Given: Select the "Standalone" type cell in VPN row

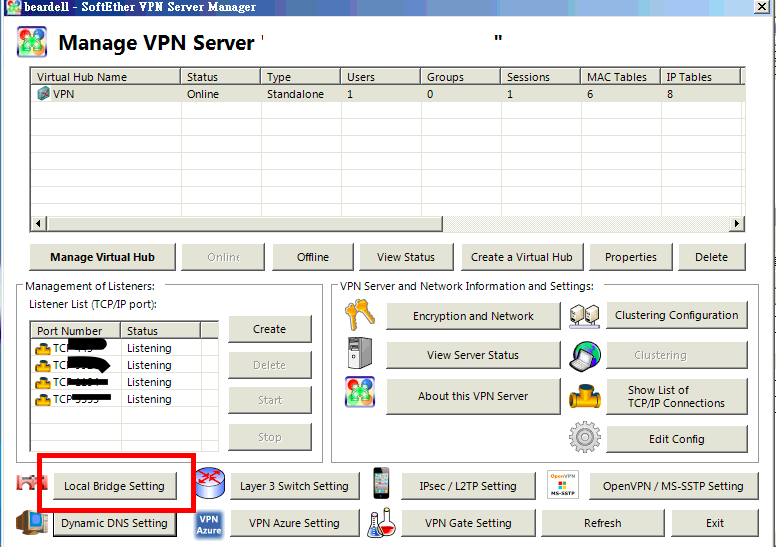Looking at the screenshot, I should (295, 94).
